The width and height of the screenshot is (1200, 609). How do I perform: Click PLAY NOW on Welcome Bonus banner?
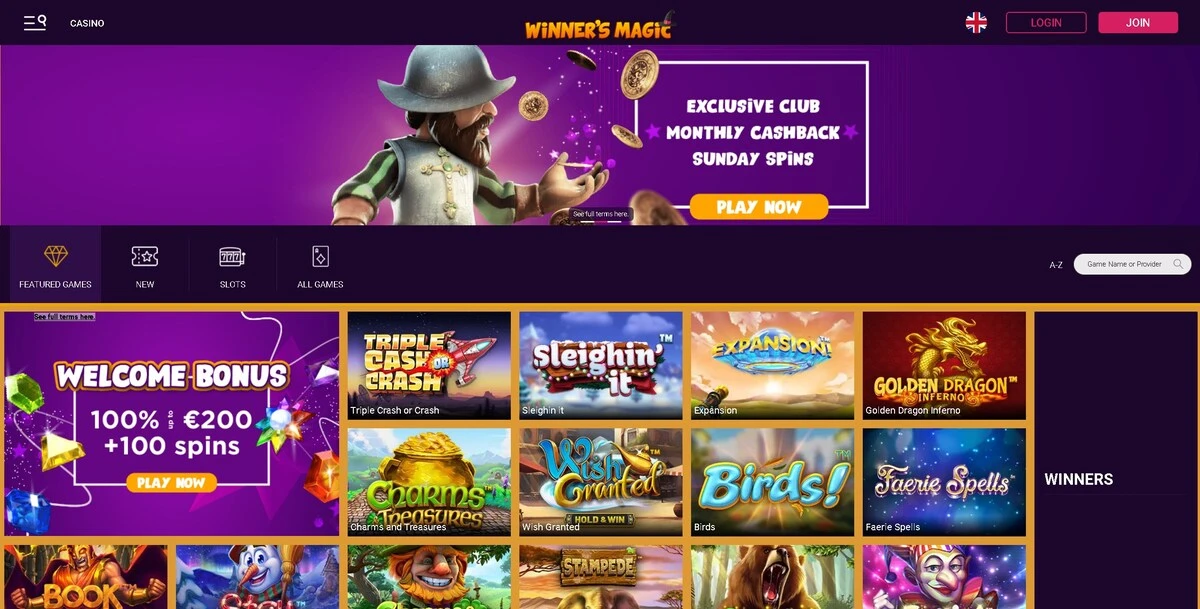click(x=171, y=483)
